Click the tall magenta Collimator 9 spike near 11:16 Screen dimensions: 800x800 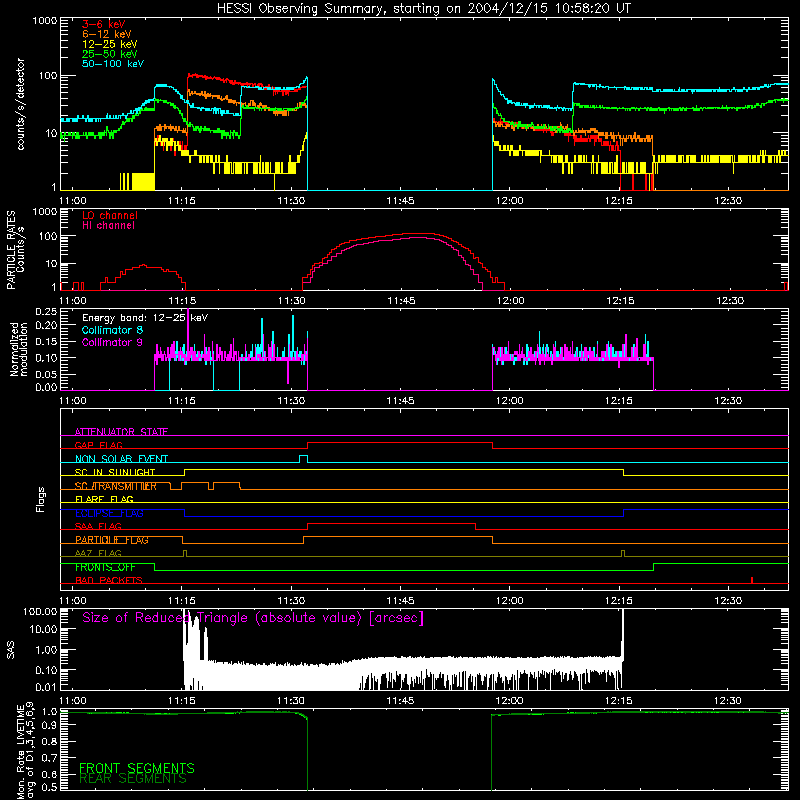[188, 332]
